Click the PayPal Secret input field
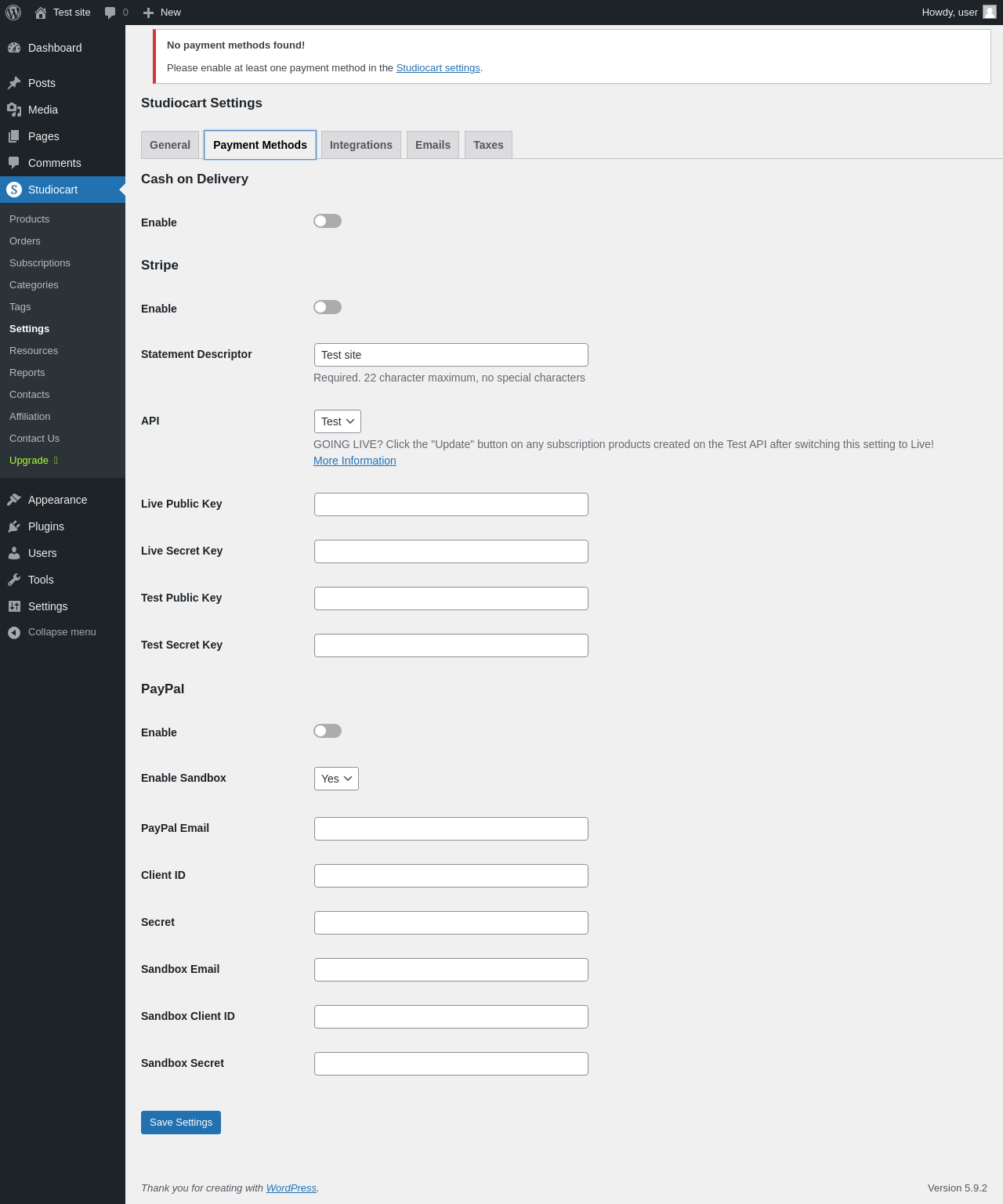 coord(451,923)
